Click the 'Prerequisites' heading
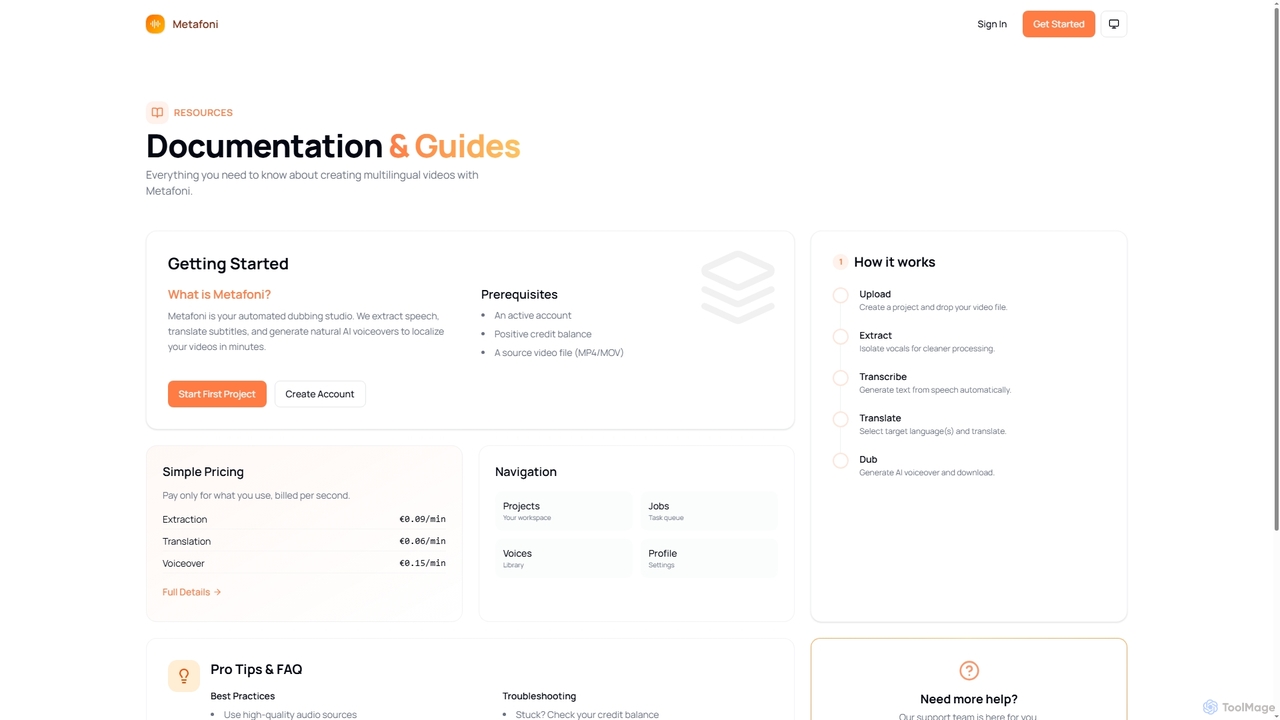This screenshot has height=720, width=1280. pyautogui.click(x=519, y=294)
